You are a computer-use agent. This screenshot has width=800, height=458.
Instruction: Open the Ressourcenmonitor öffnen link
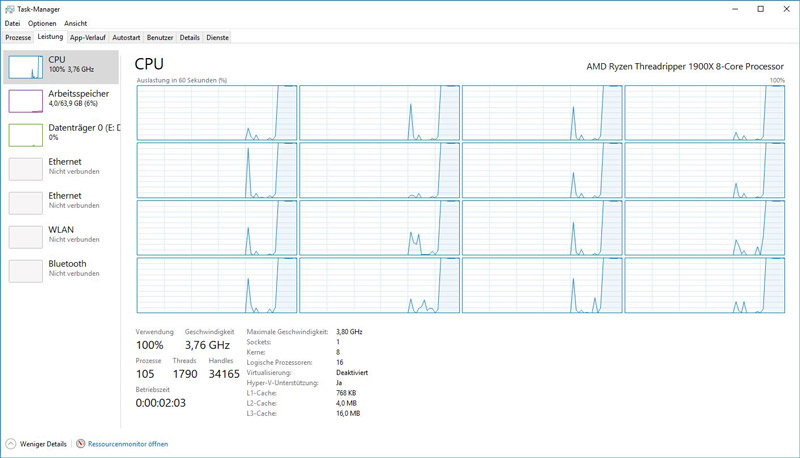128,444
